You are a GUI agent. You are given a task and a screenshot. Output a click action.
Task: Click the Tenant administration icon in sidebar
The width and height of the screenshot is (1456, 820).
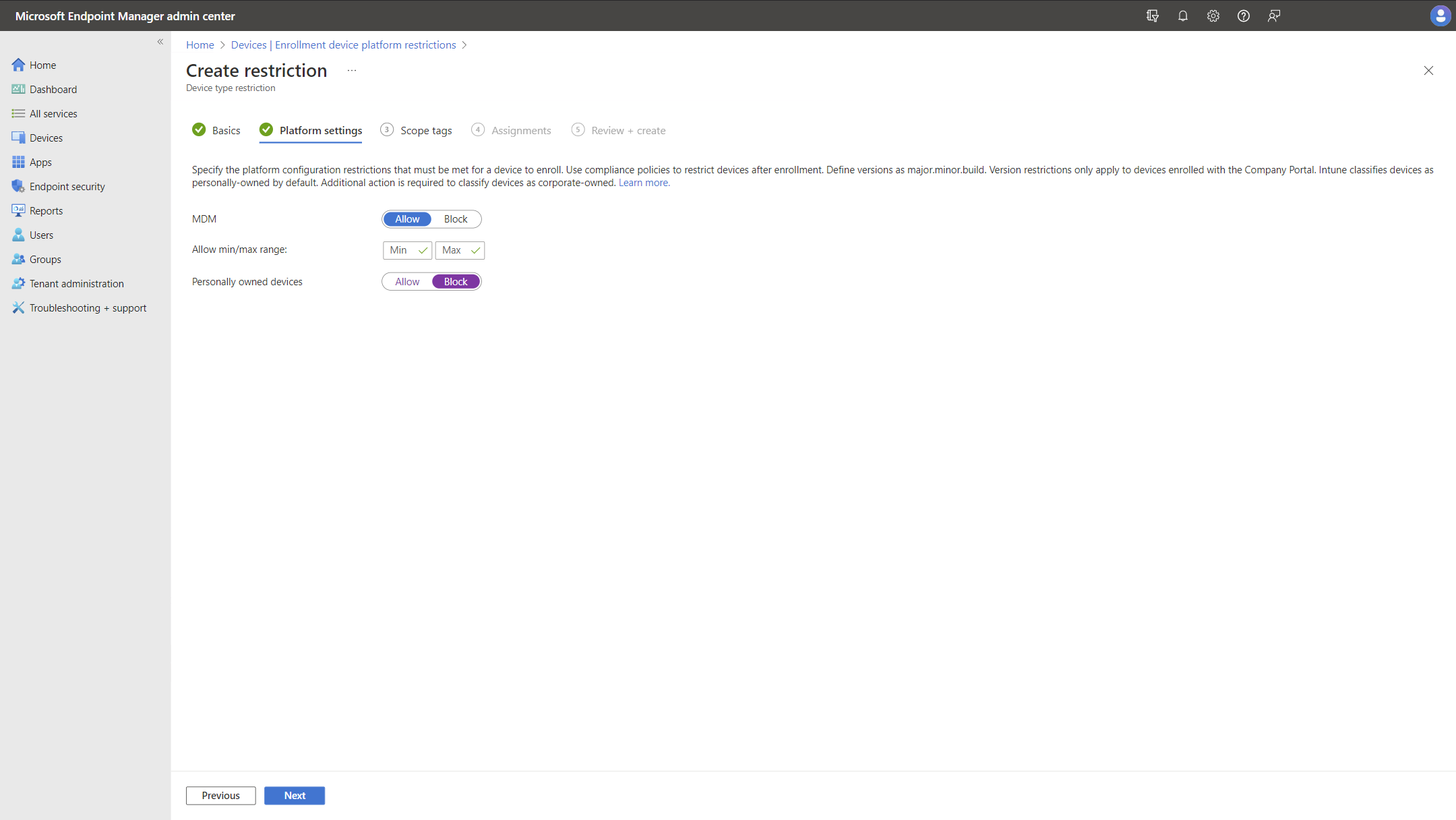point(18,283)
